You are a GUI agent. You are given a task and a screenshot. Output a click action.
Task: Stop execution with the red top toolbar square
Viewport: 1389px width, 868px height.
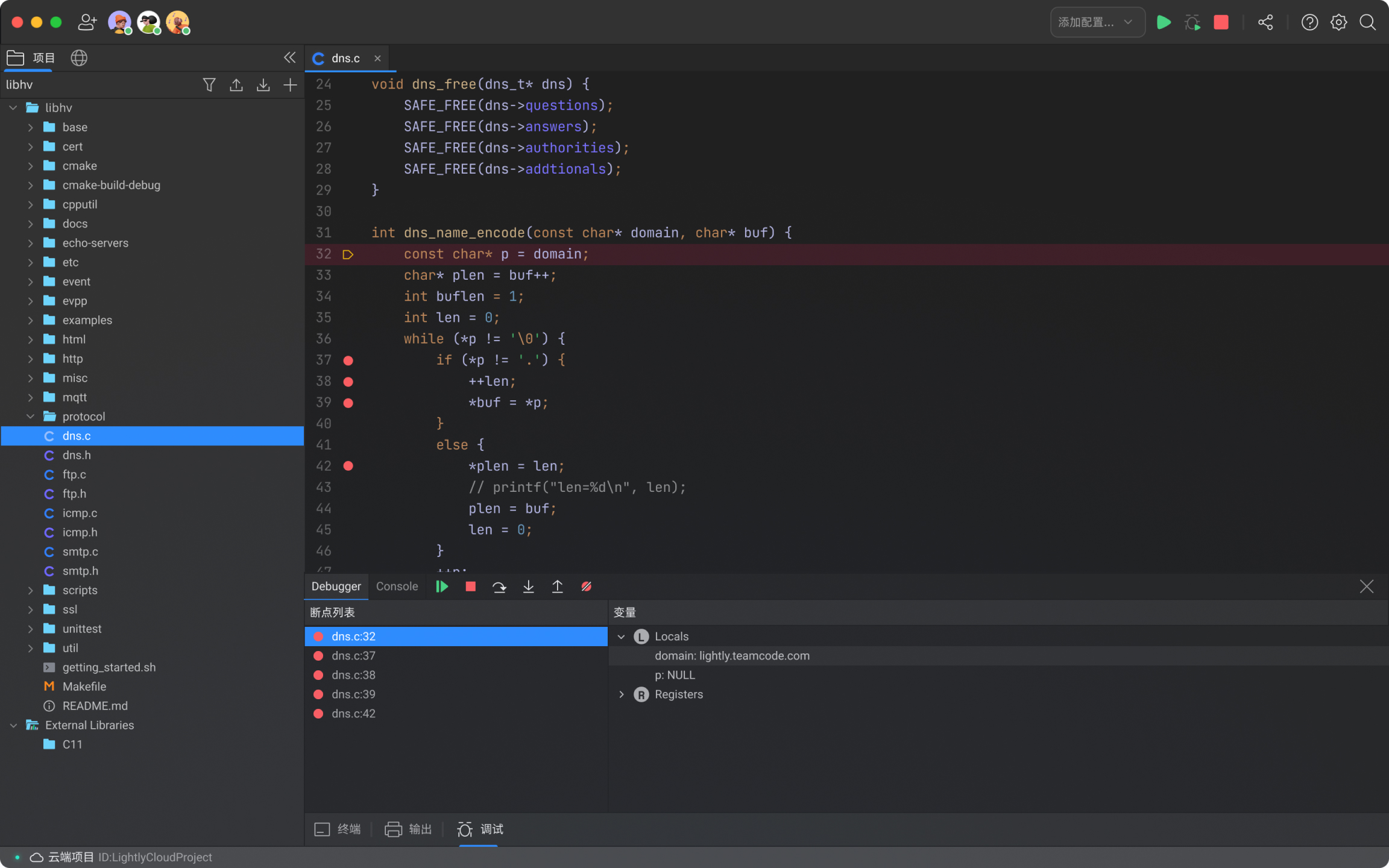point(1221,22)
